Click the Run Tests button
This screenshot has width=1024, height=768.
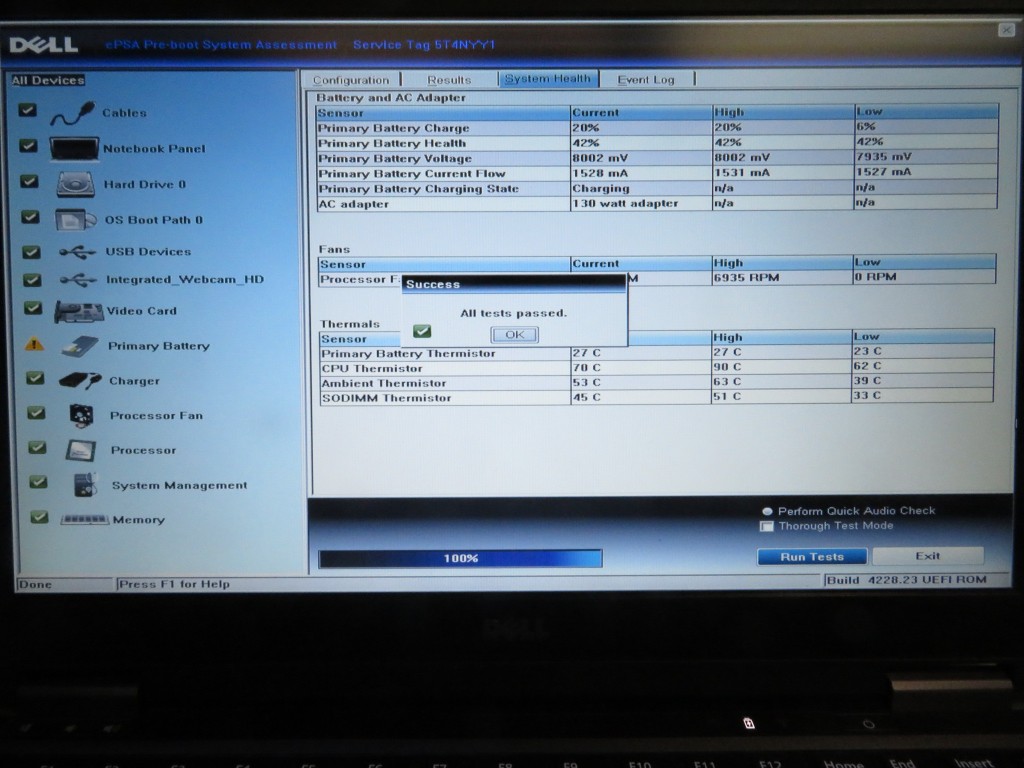tap(812, 556)
